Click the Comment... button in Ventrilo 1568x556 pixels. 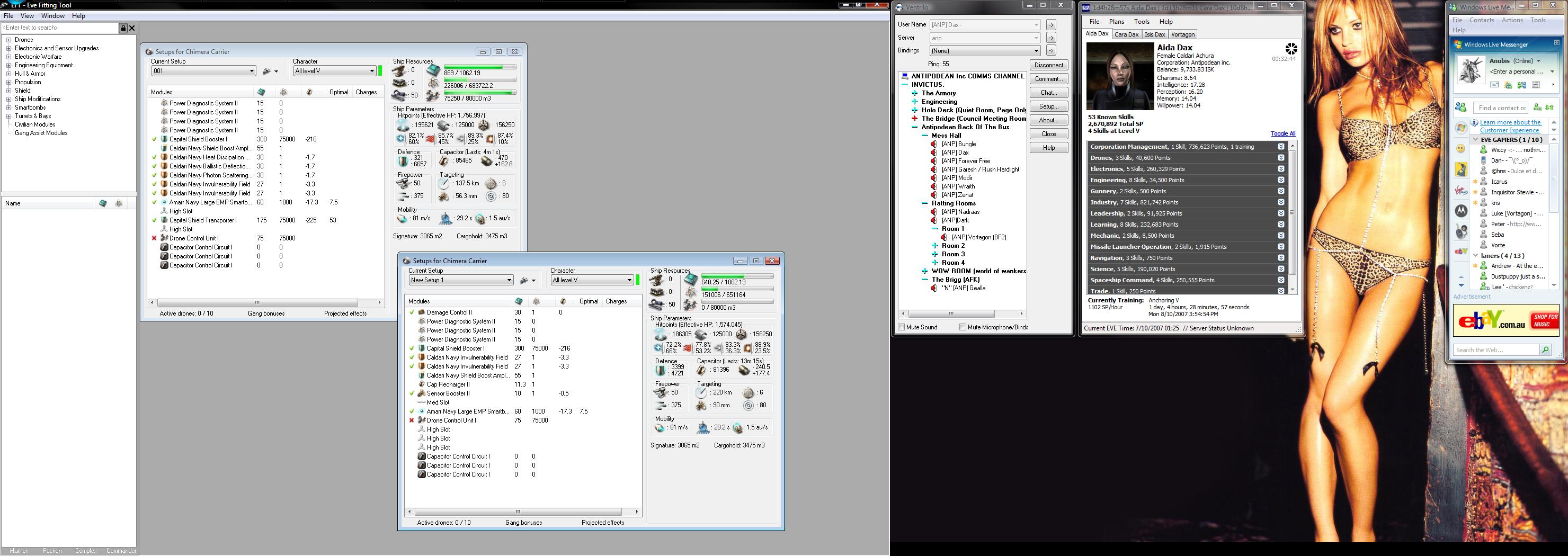point(1049,79)
